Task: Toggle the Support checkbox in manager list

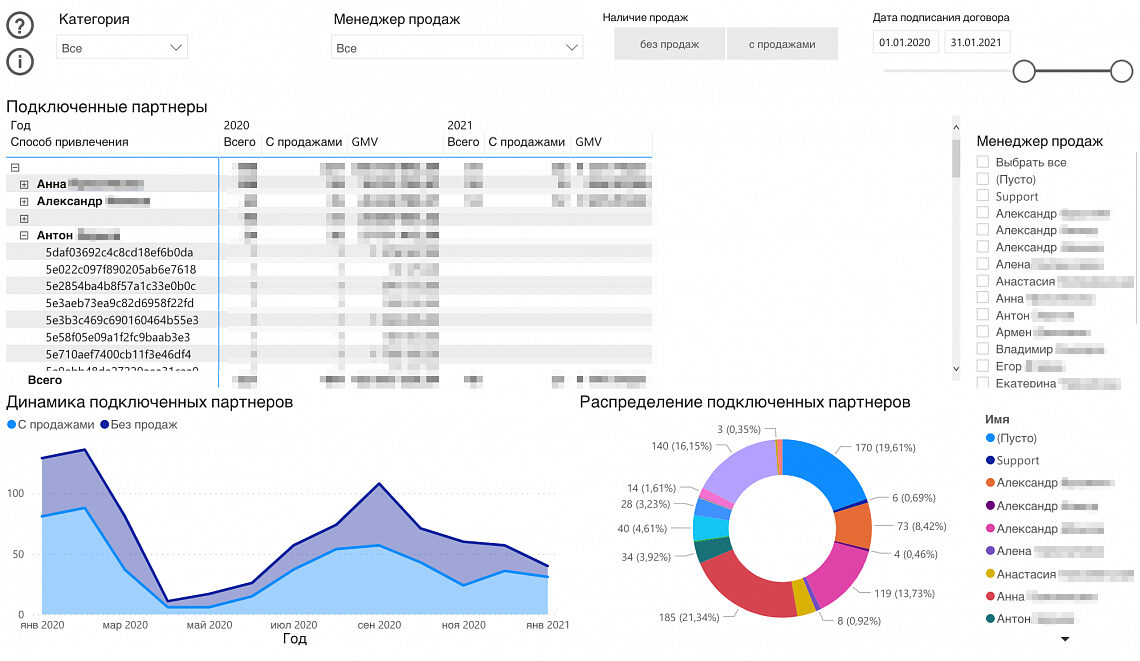Action: (983, 197)
